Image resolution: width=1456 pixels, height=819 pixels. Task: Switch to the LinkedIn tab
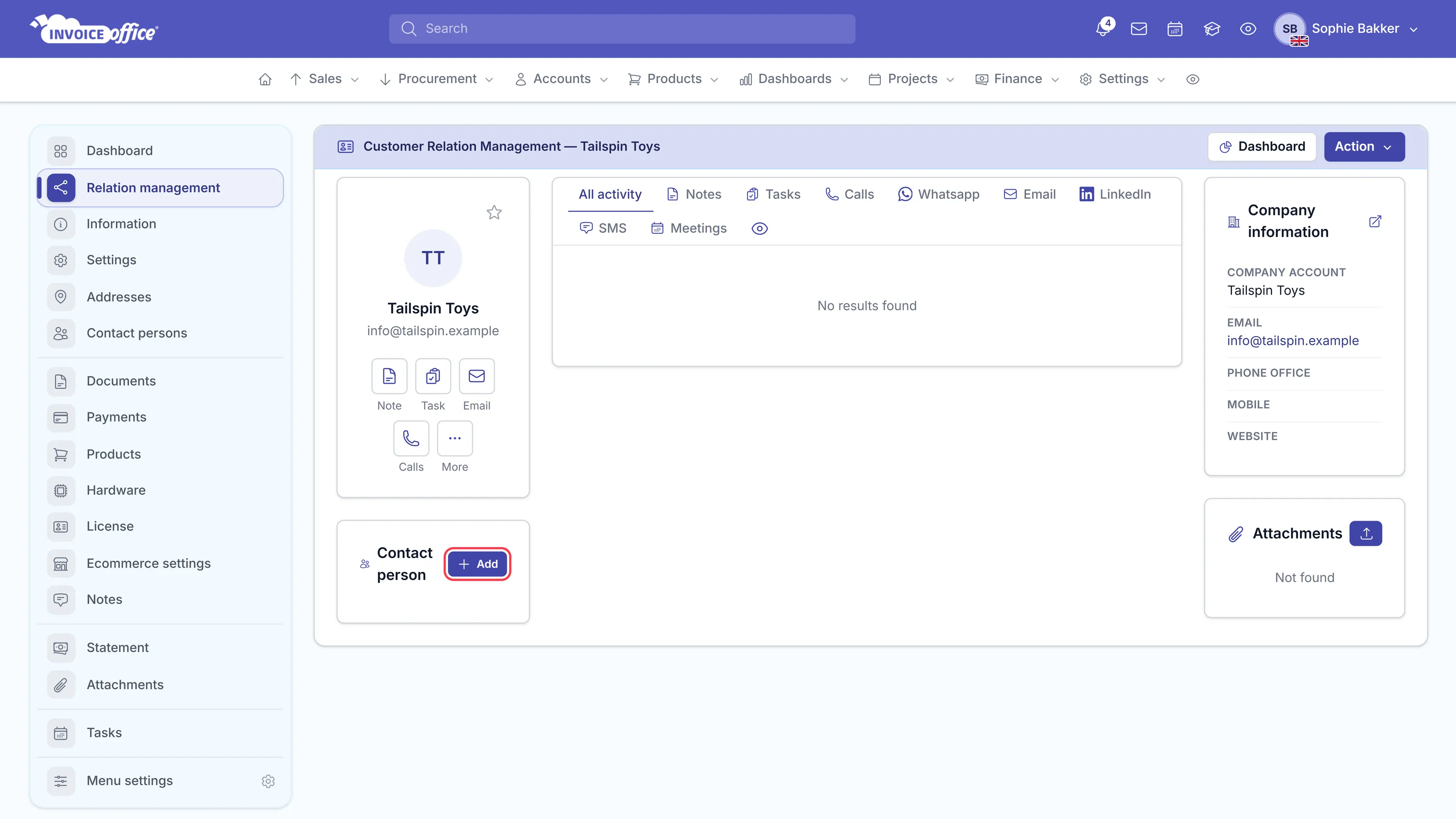(1115, 194)
